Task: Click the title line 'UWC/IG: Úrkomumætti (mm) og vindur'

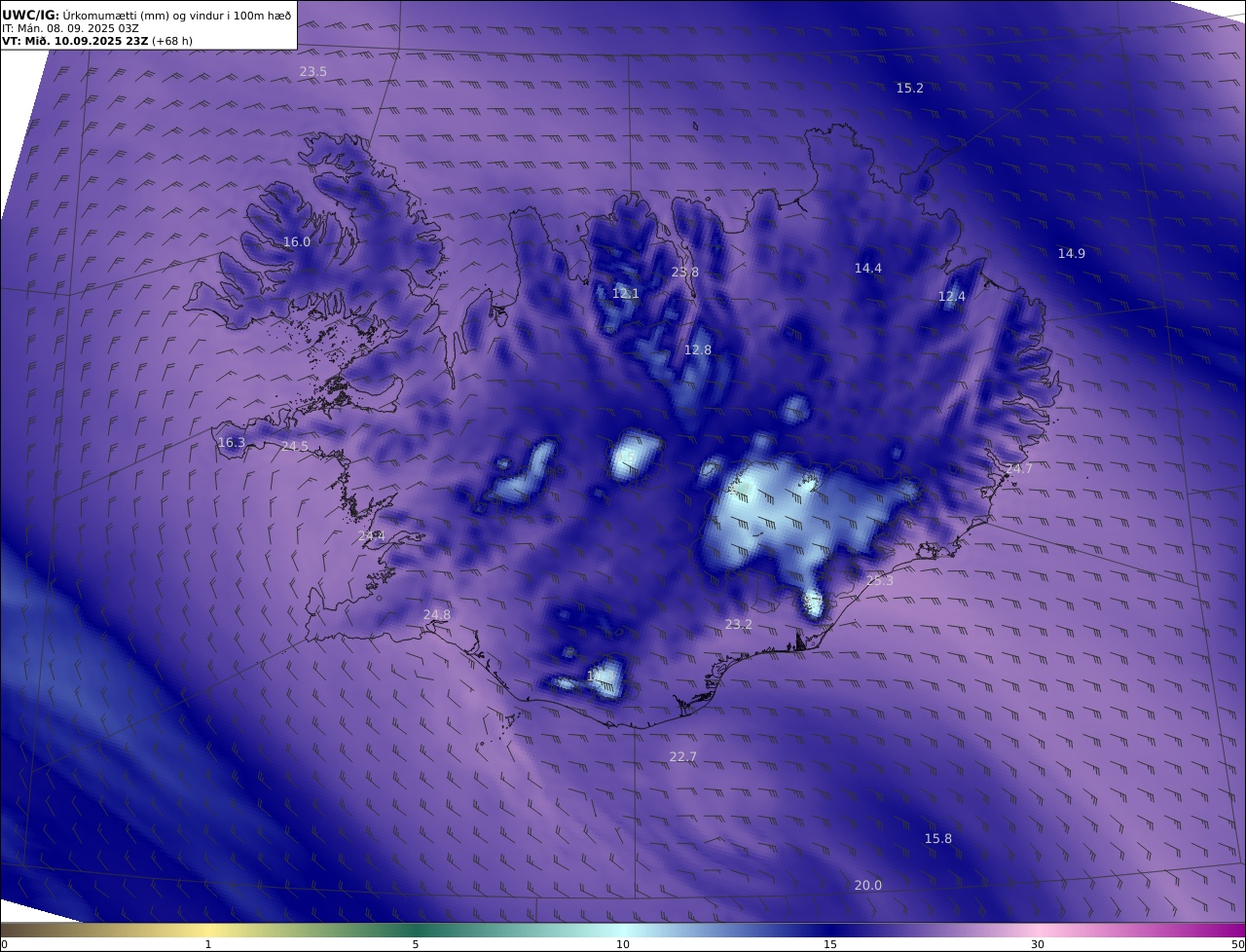Action: click(x=147, y=15)
